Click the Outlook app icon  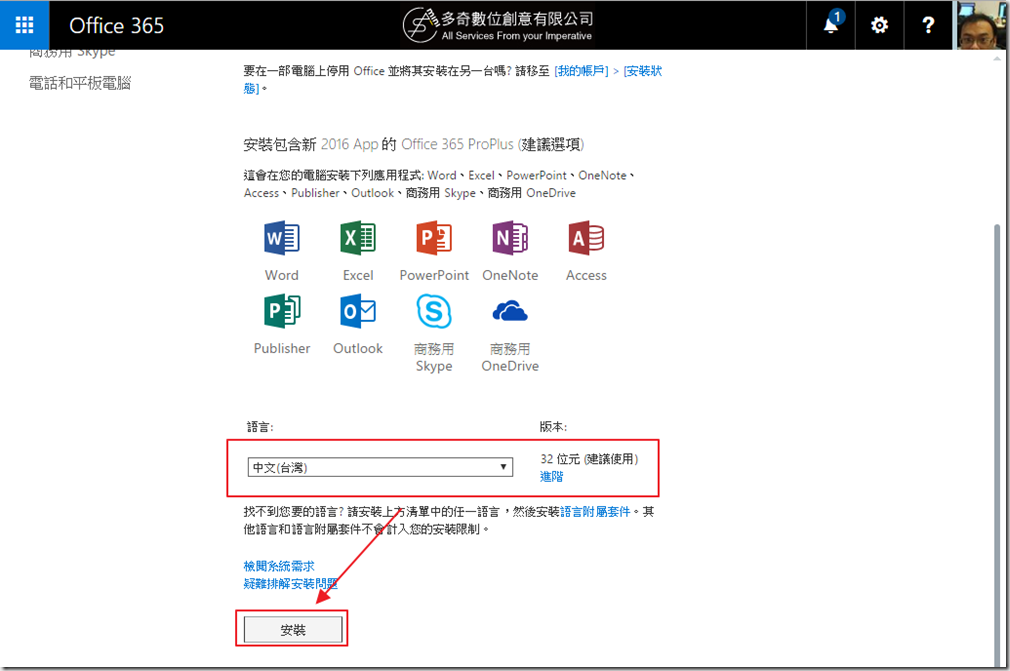coord(358,311)
